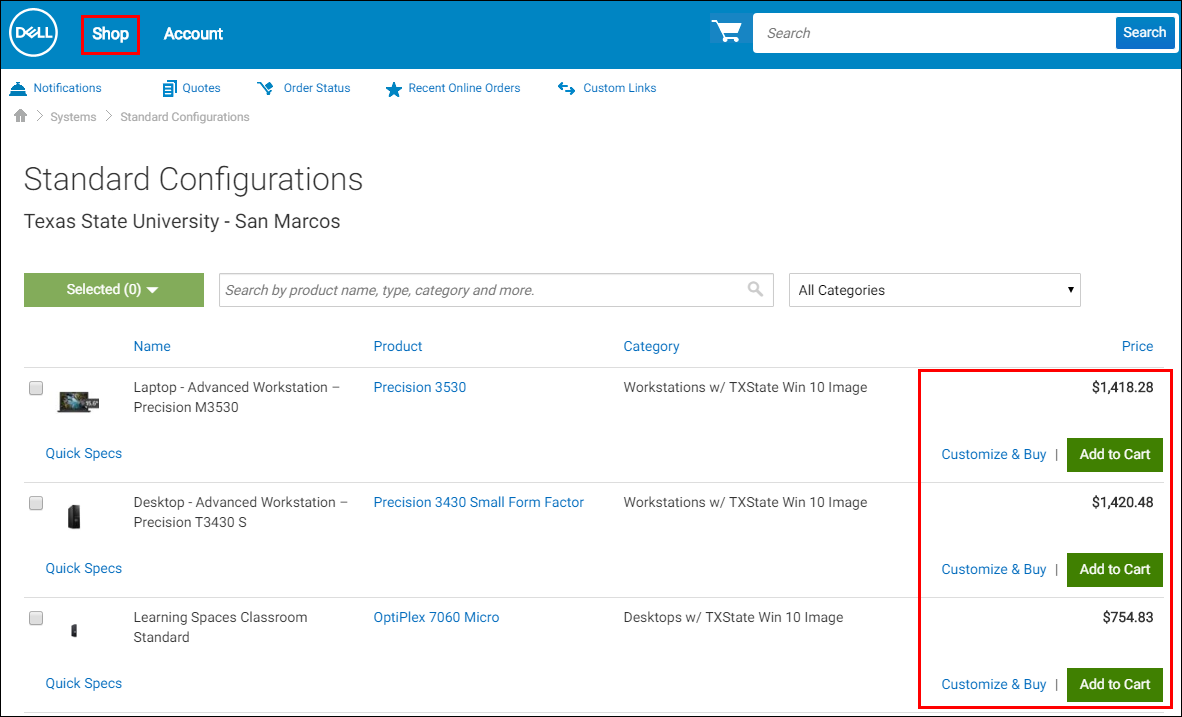Click the Laptop - Advanced Workstation name text
Viewport: 1182px width, 717px height.
point(237,397)
